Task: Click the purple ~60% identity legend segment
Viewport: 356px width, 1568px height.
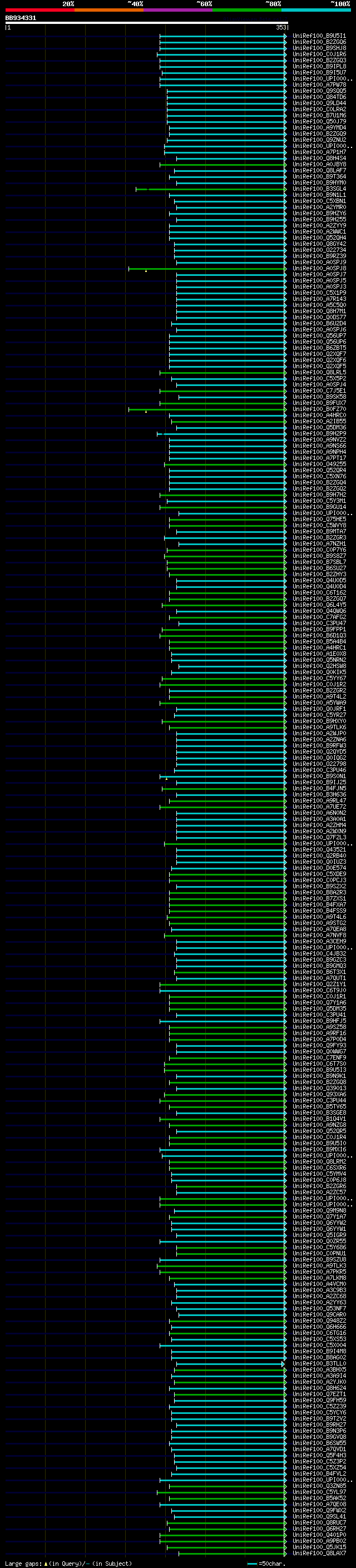Action: coord(177,10)
